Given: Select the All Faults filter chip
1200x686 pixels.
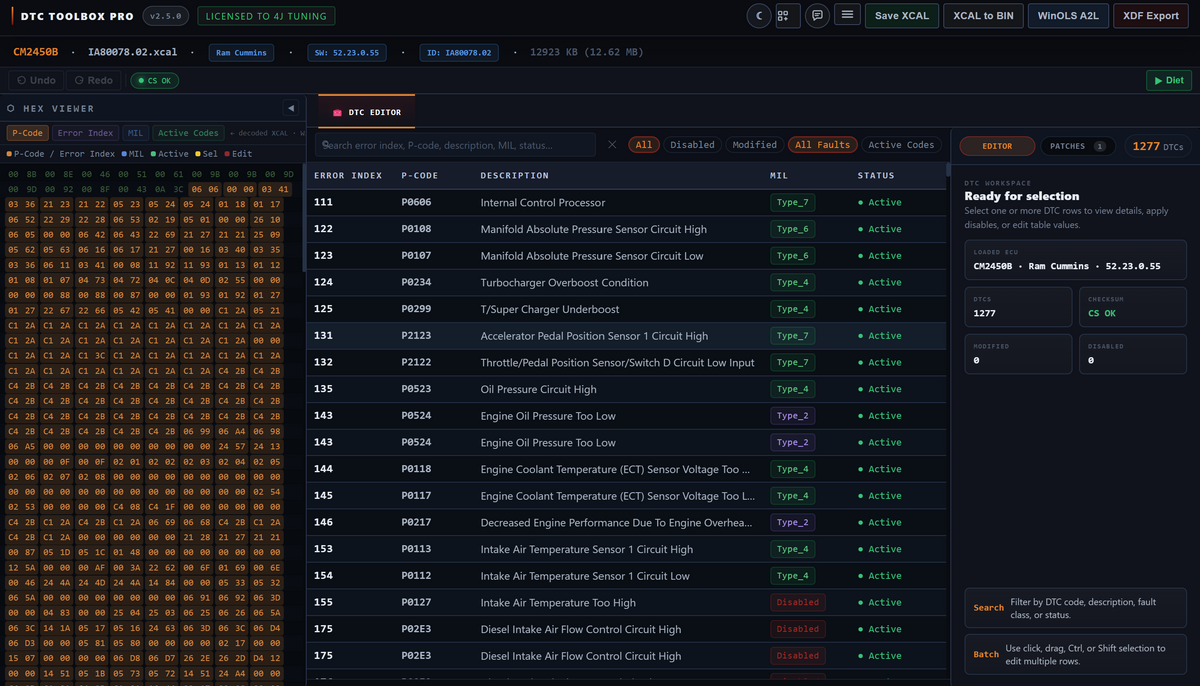Looking at the screenshot, I should pos(823,145).
